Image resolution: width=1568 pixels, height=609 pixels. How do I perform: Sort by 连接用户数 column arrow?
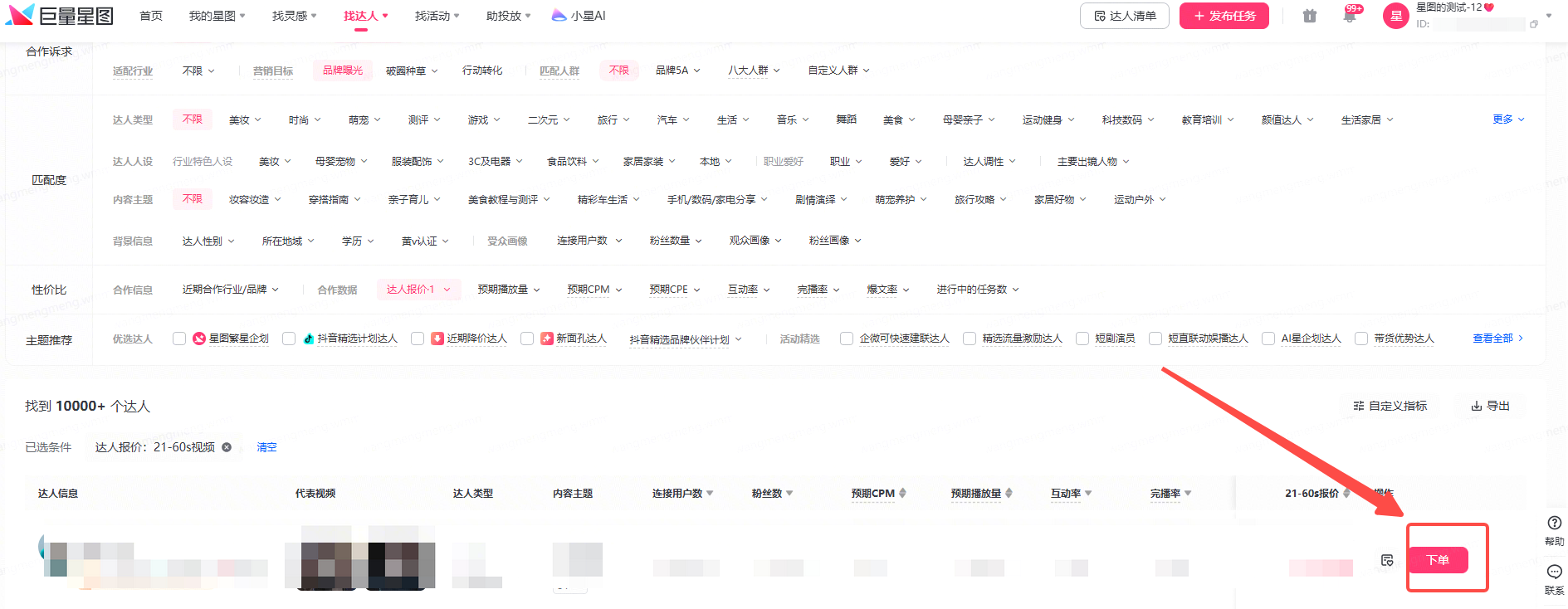(x=710, y=494)
